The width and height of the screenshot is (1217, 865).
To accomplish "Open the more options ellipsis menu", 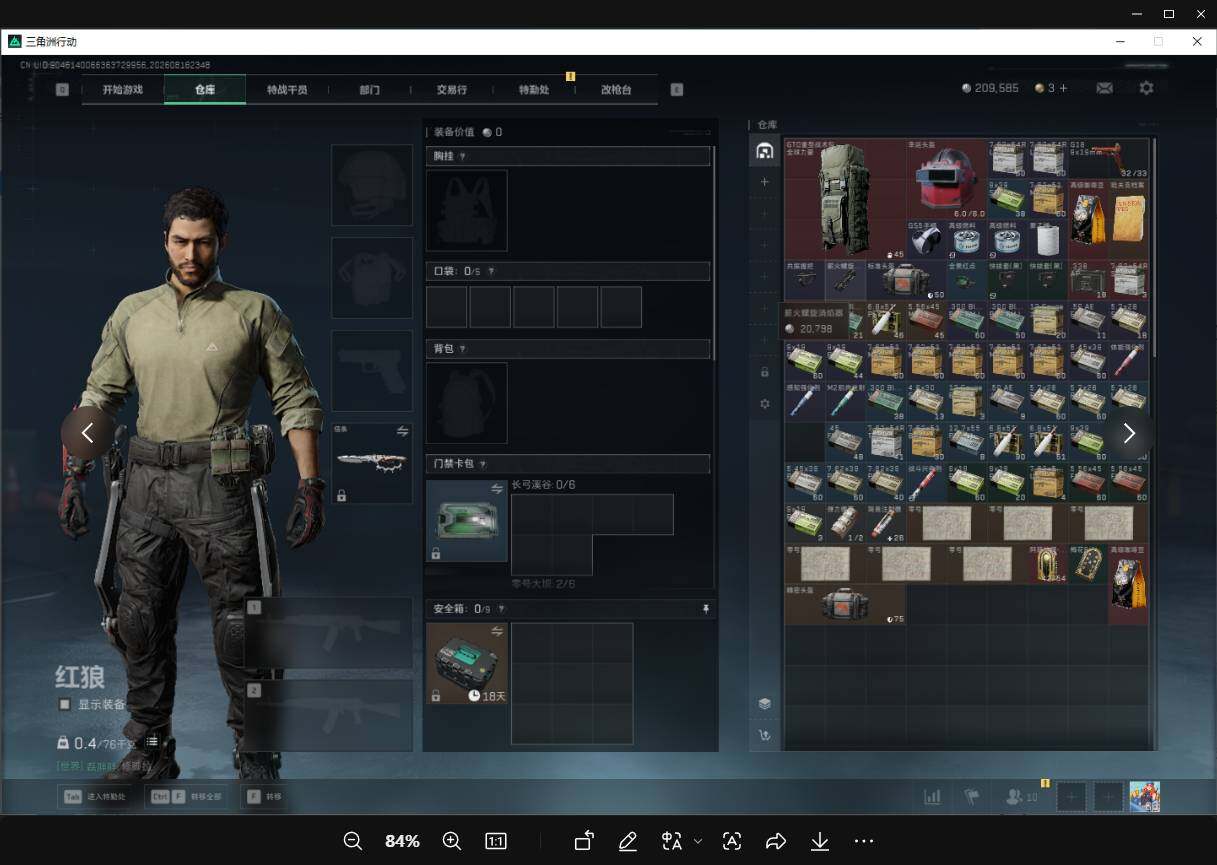I will click(864, 841).
